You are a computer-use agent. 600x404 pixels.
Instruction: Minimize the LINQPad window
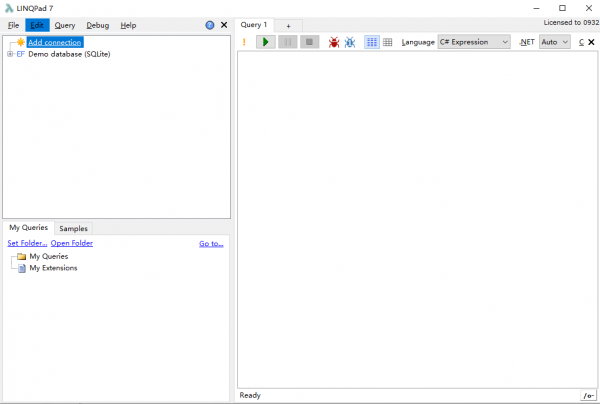(536, 8)
